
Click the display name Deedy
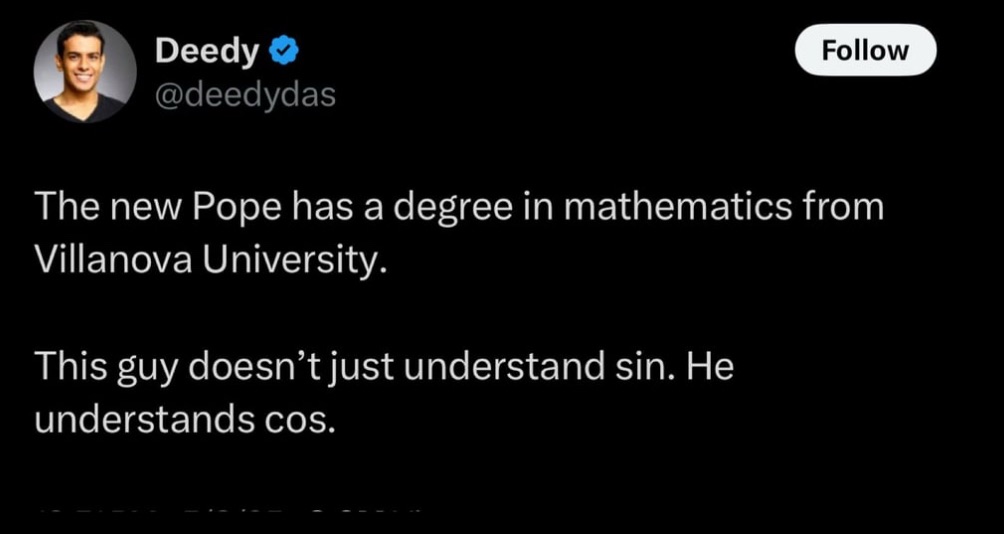tap(207, 51)
